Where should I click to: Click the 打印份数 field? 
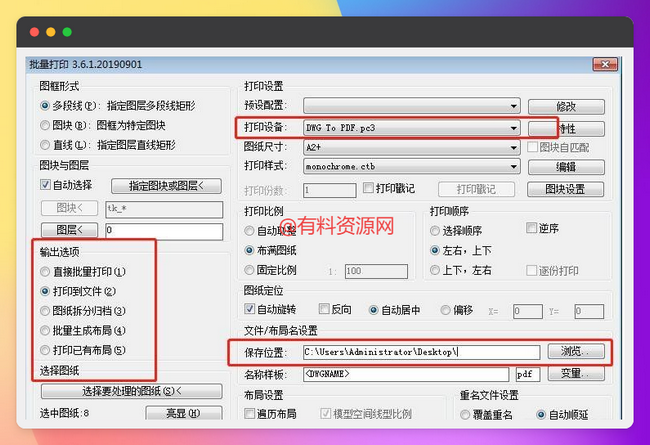point(330,190)
